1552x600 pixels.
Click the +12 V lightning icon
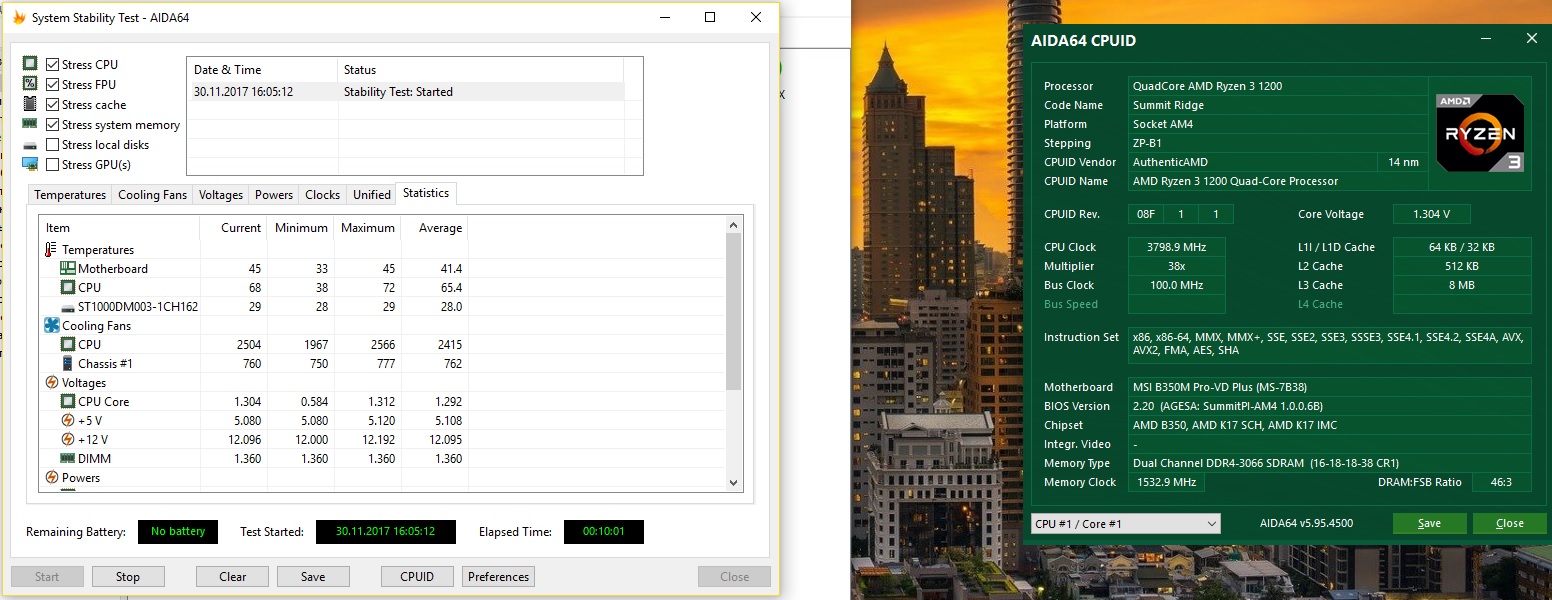click(x=68, y=439)
